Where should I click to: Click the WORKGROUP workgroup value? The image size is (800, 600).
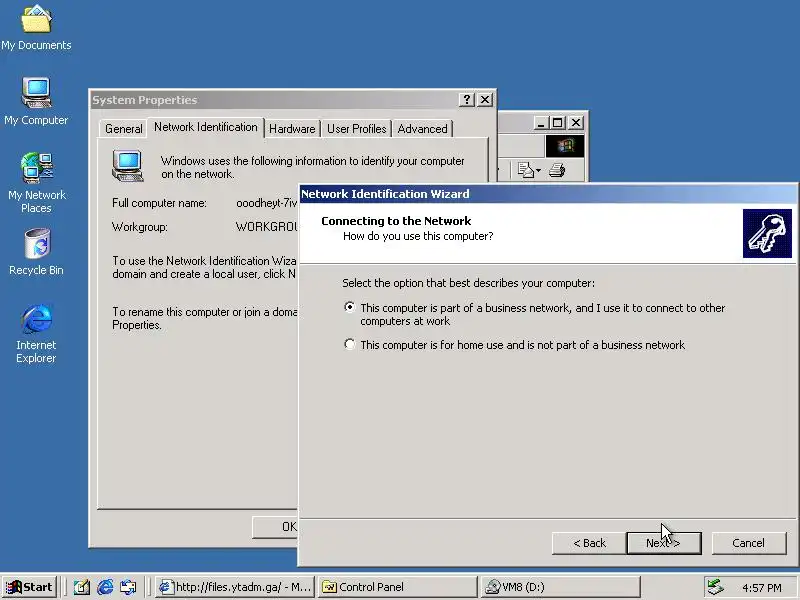[x=266, y=227]
